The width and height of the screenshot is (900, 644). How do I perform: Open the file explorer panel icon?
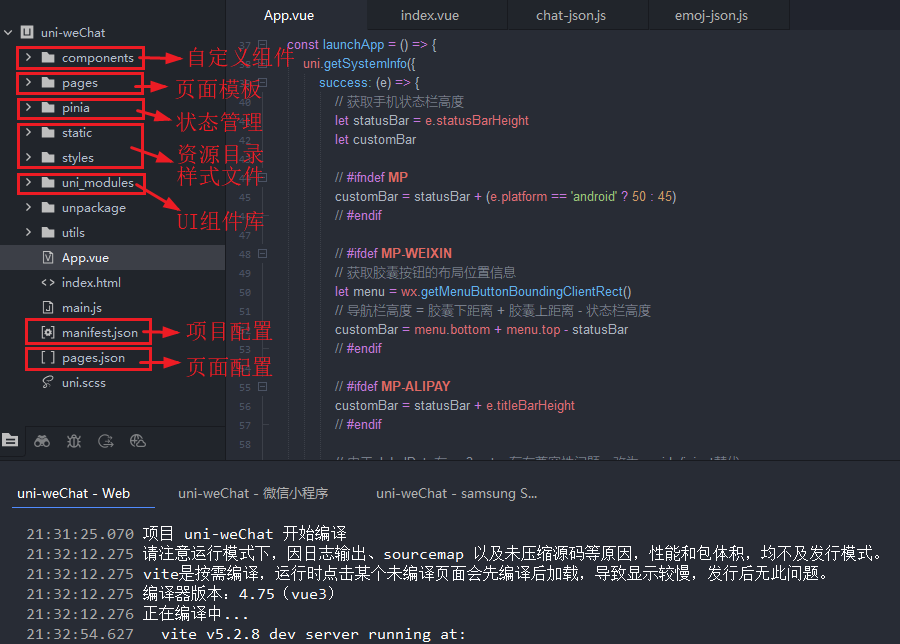[x=11, y=440]
